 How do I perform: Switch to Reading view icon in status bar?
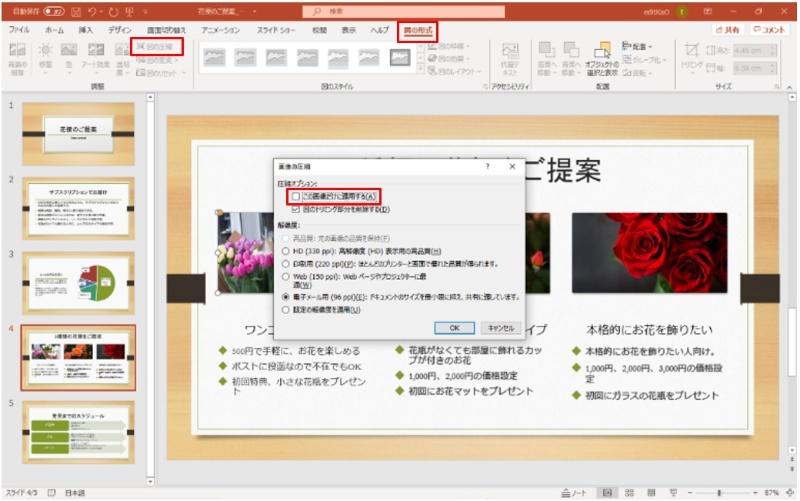[651, 493]
